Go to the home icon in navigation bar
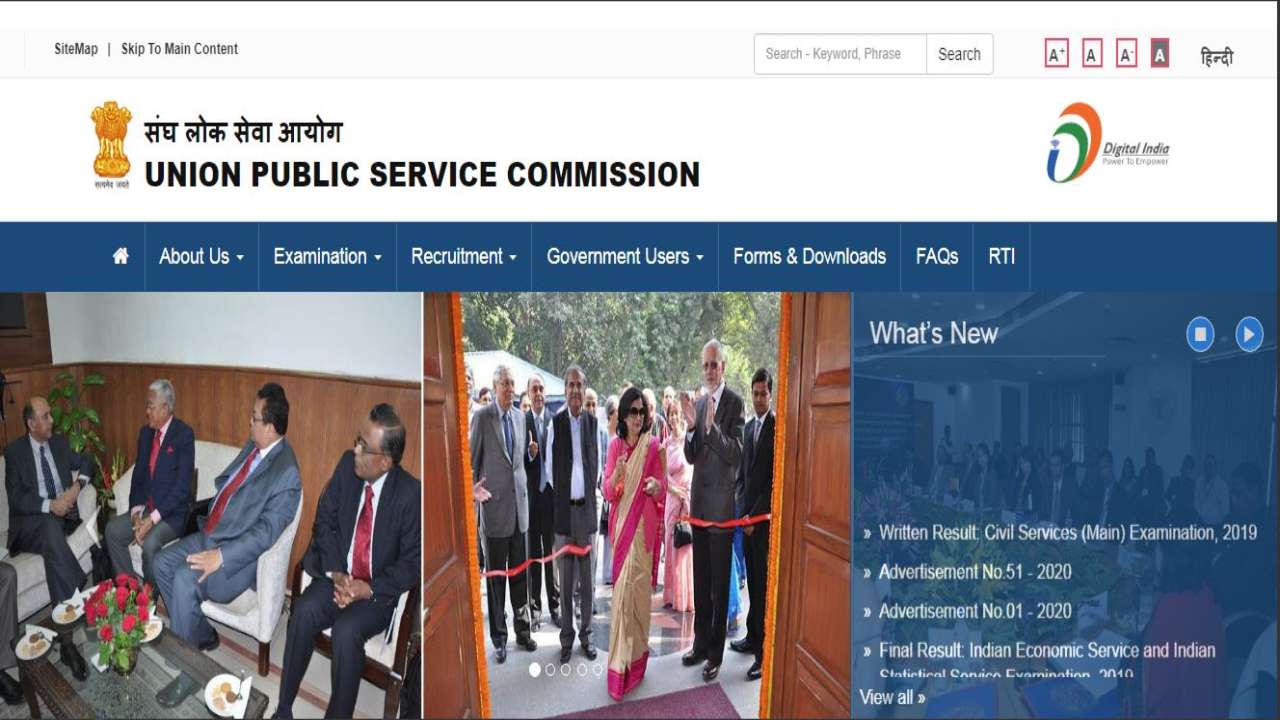Viewport: 1280px width, 720px height. coord(121,256)
